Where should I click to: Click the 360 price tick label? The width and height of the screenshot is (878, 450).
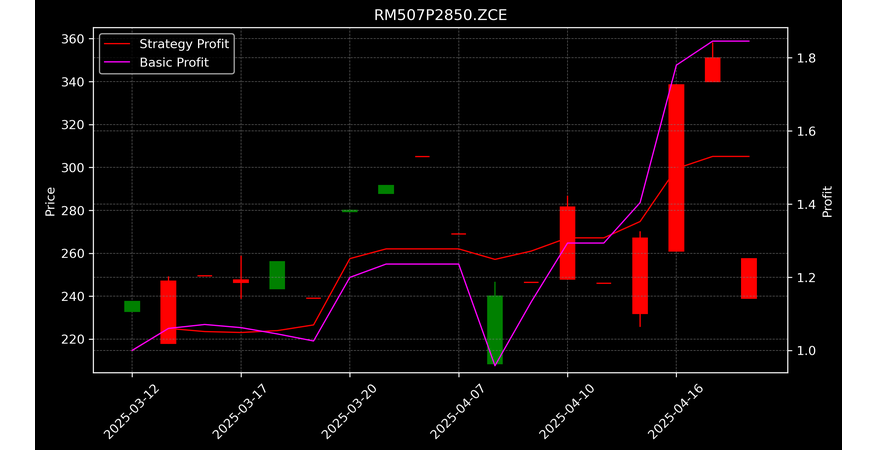74,39
